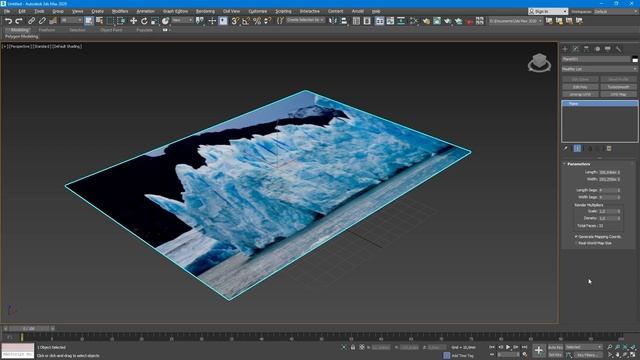Click the Unlink Selection icon

click(42, 21)
